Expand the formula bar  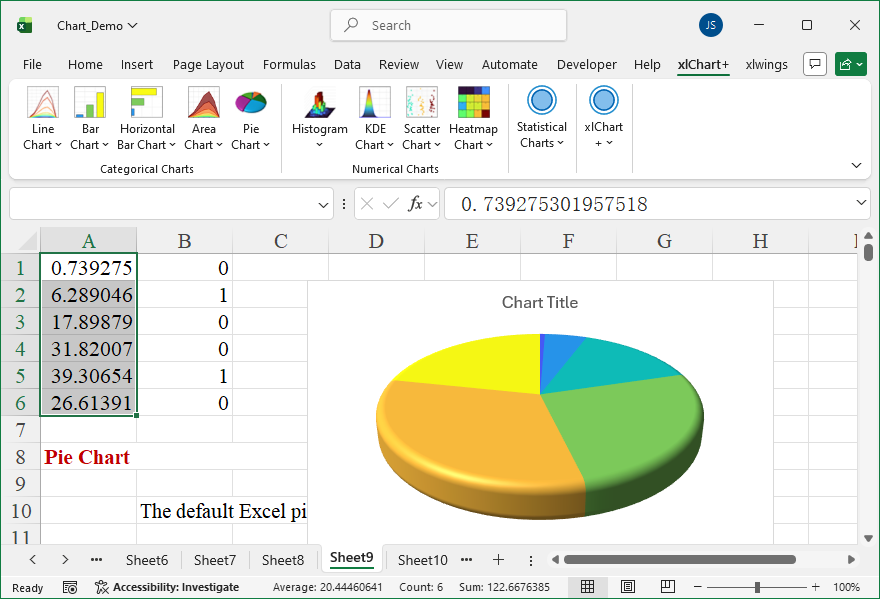[862, 204]
